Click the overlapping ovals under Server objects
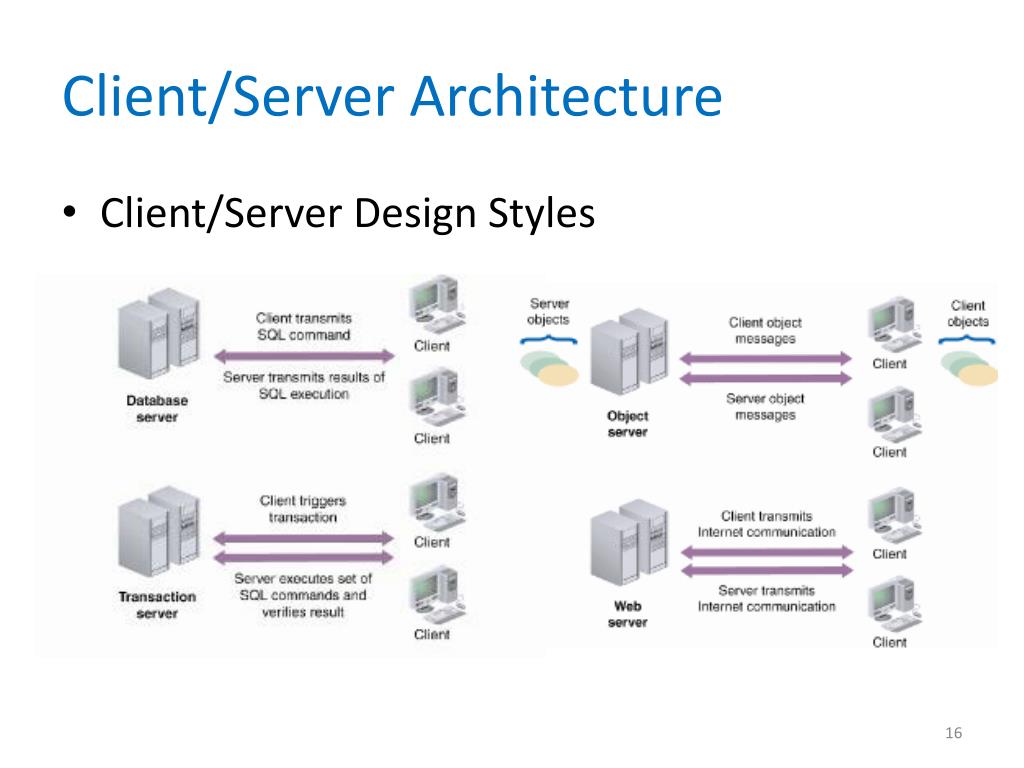Image resolution: width=1024 pixels, height=768 pixels. click(550, 368)
